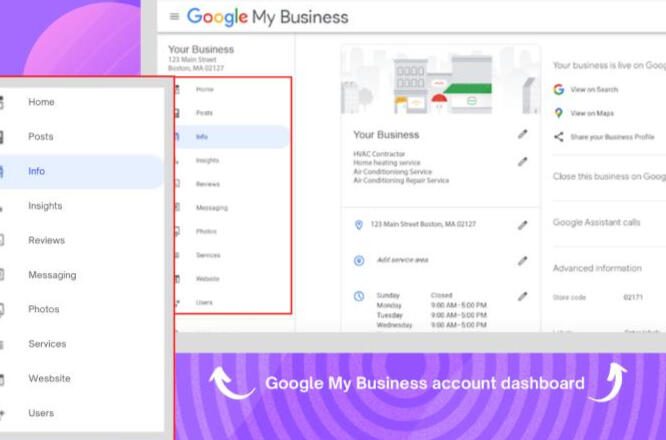Select Home in small dashboard sidebar
The width and height of the screenshot is (666, 440).
205,89
